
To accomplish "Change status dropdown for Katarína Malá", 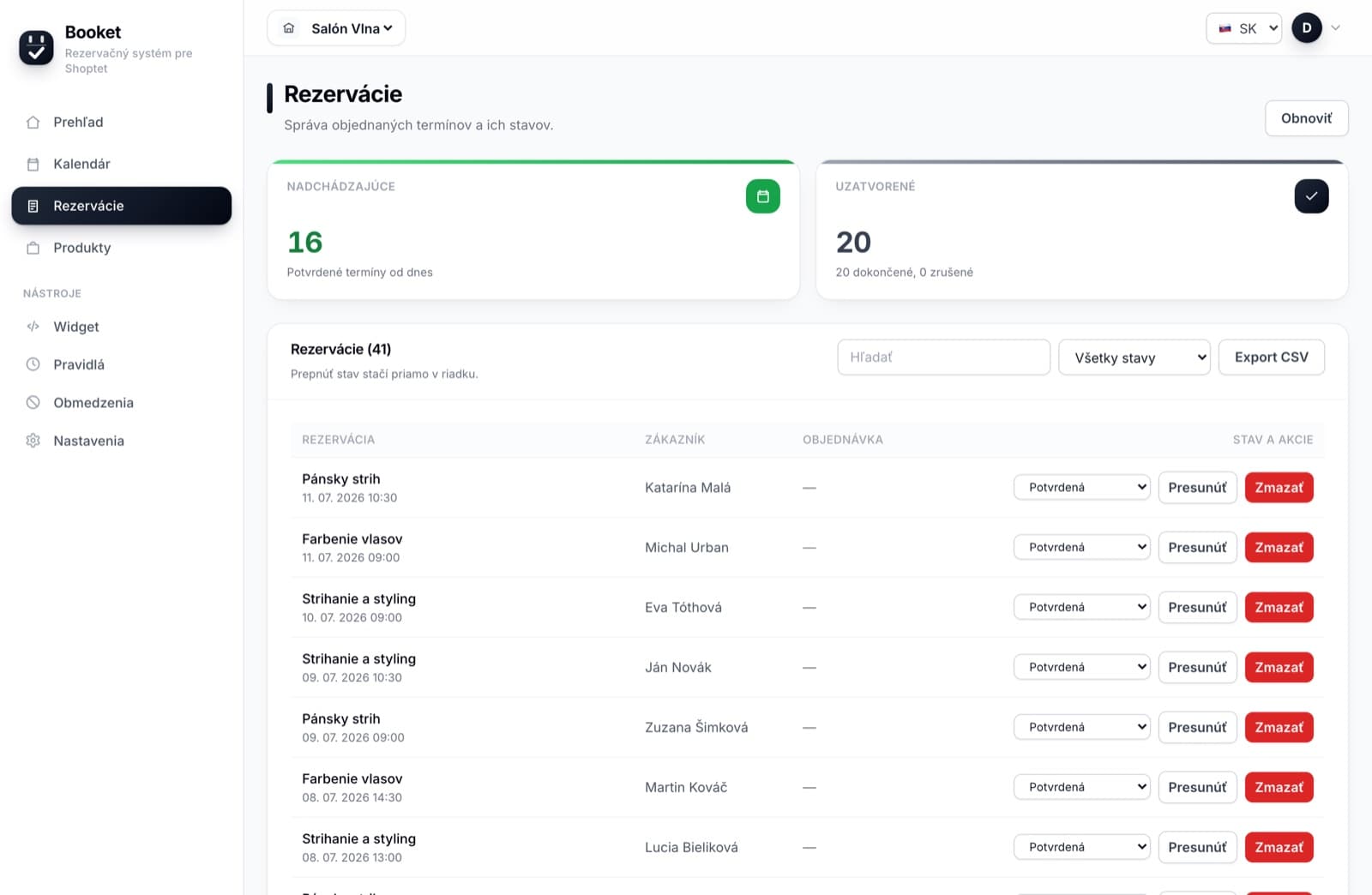I will (x=1081, y=487).
